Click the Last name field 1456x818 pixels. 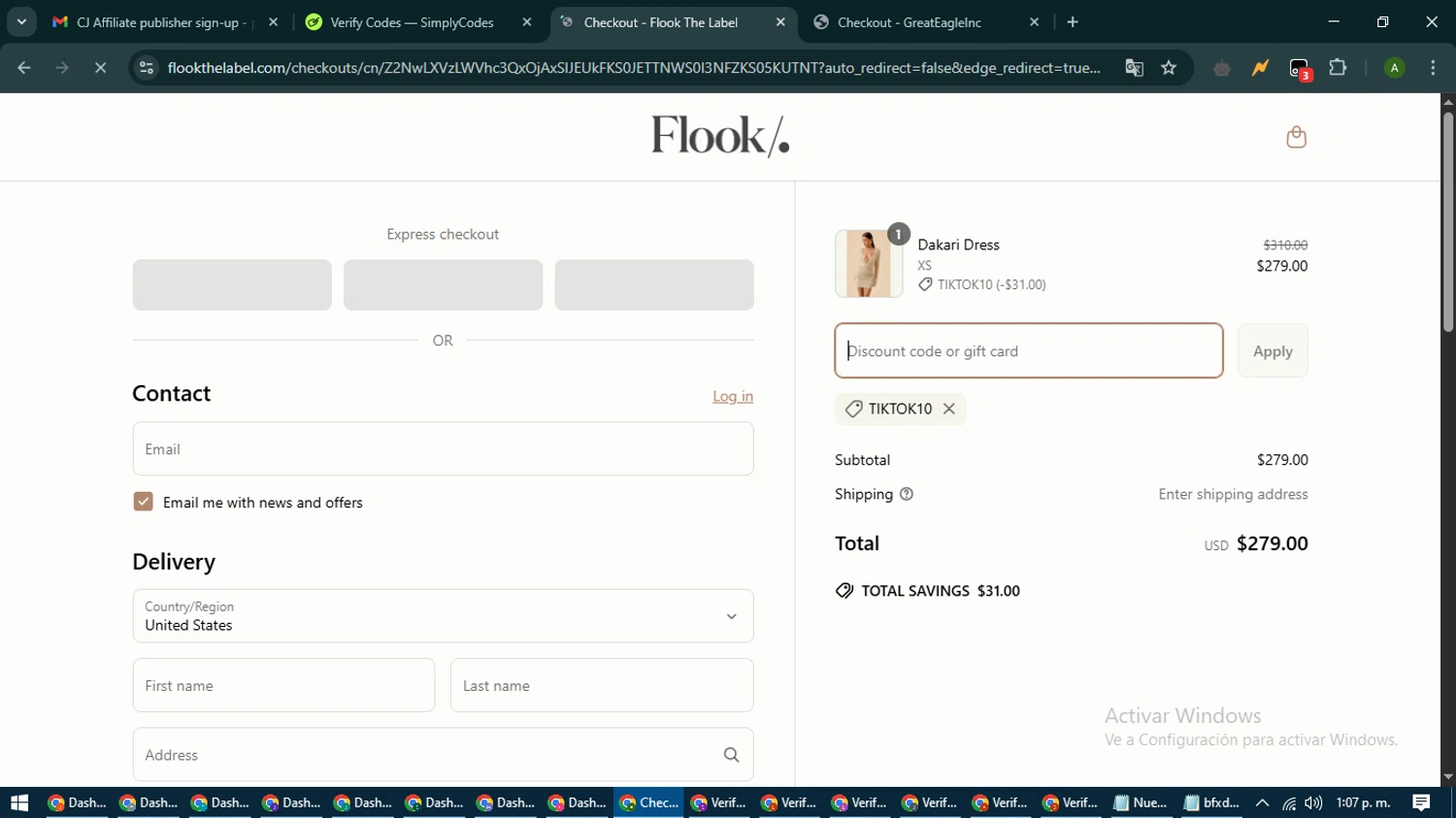point(602,685)
